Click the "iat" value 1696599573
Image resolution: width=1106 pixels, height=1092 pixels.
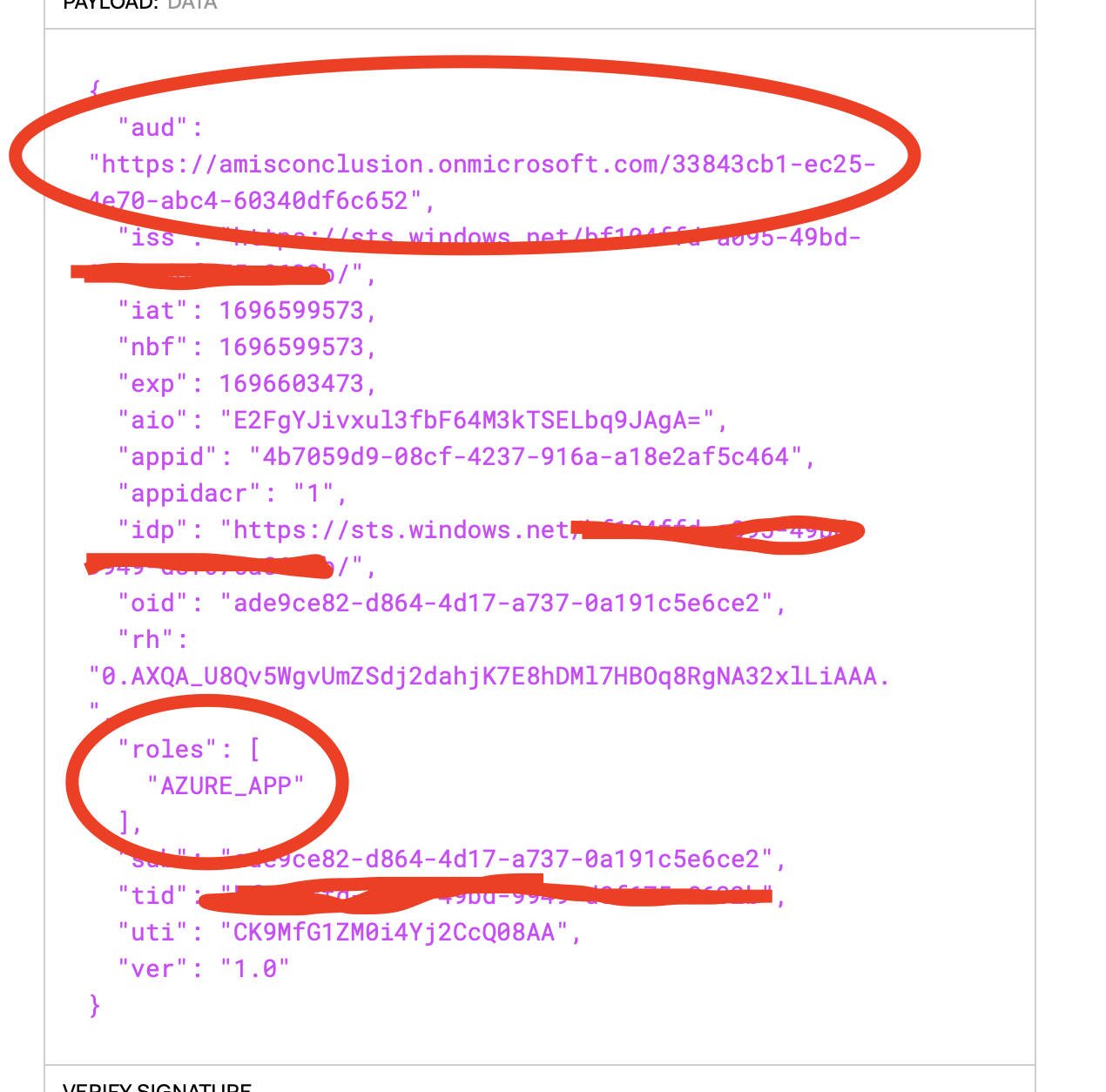click(291, 311)
